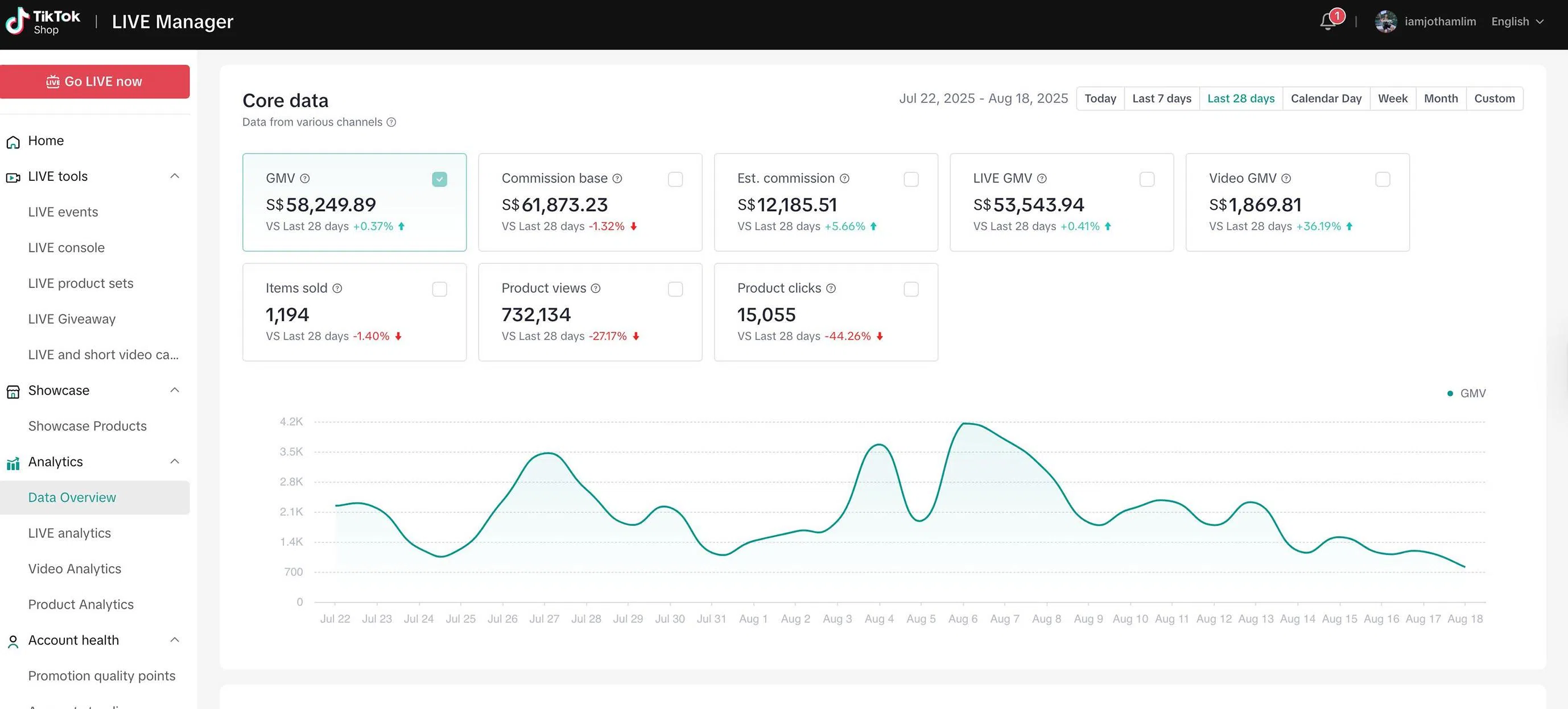The image size is (1568, 709).
Task: Enable the Commission base checkbox
Action: tap(675, 179)
